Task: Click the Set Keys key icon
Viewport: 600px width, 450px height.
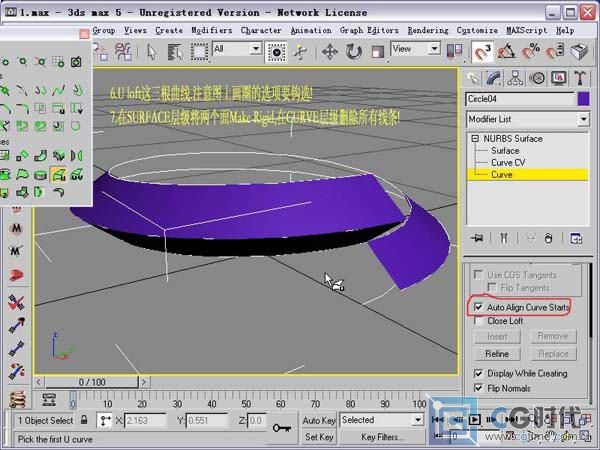Action: tap(282, 427)
